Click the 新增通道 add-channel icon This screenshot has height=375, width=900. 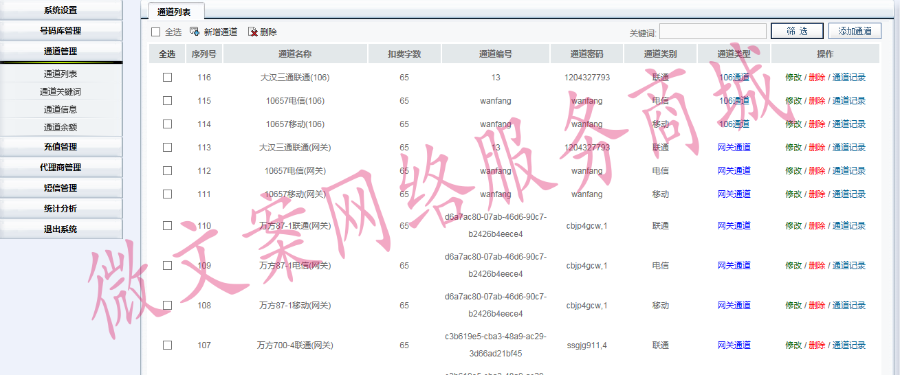pyautogui.click(x=194, y=32)
